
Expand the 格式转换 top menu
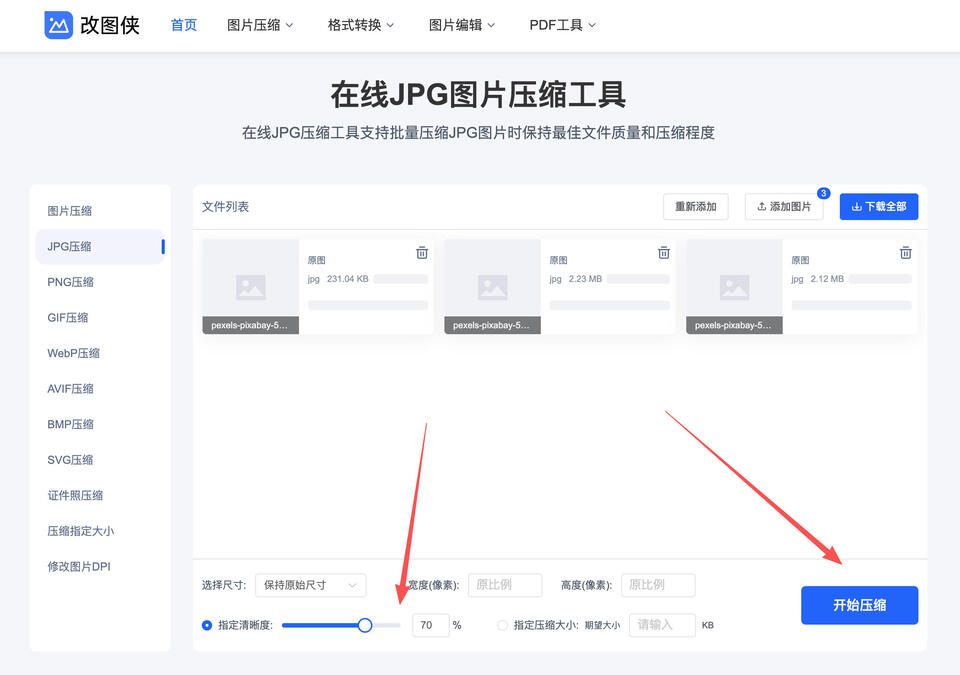coord(361,25)
